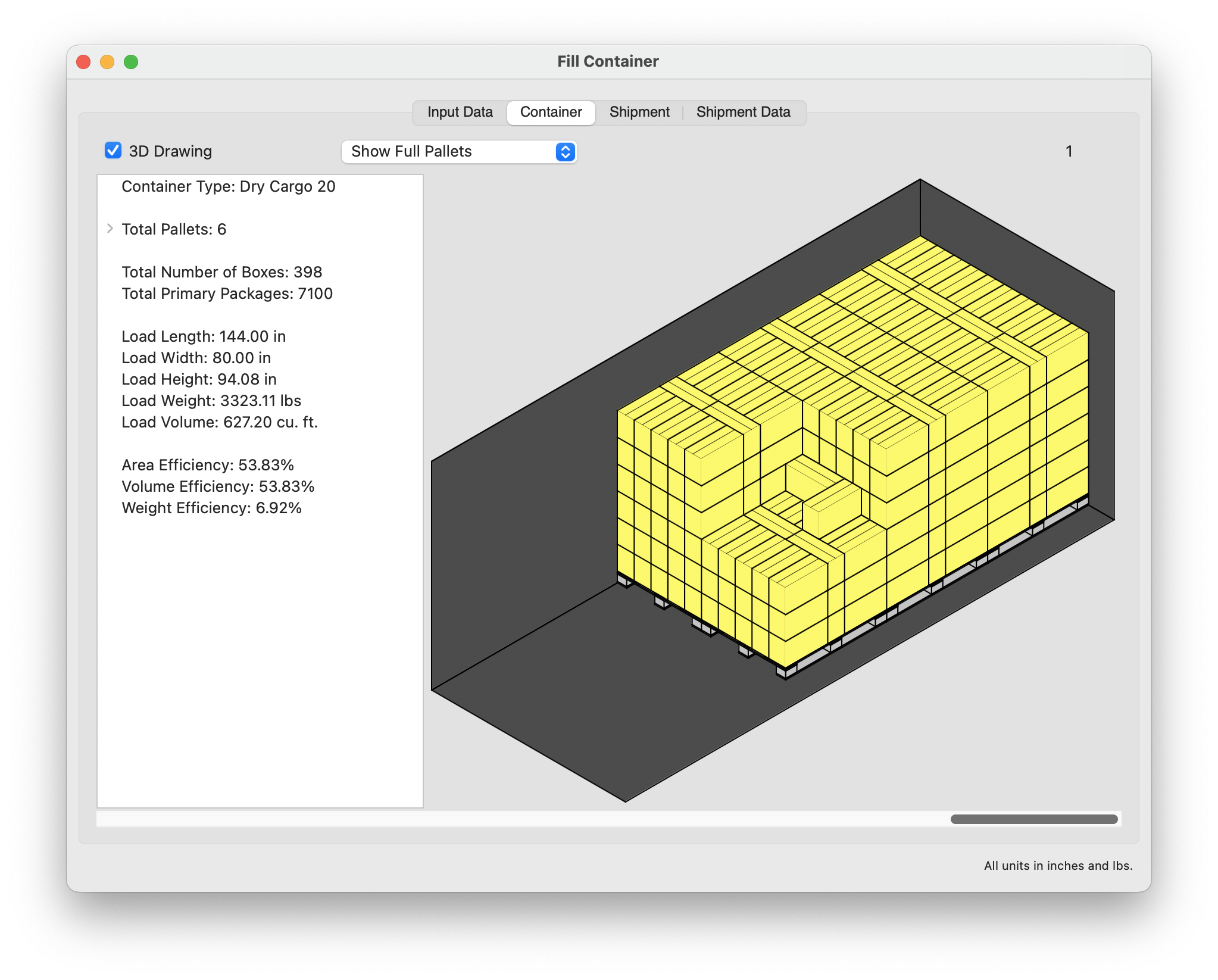Click the horizontal scrollbar thumb
The width and height of the screenshot is (1218, 980).
(x=1033, y=819)
